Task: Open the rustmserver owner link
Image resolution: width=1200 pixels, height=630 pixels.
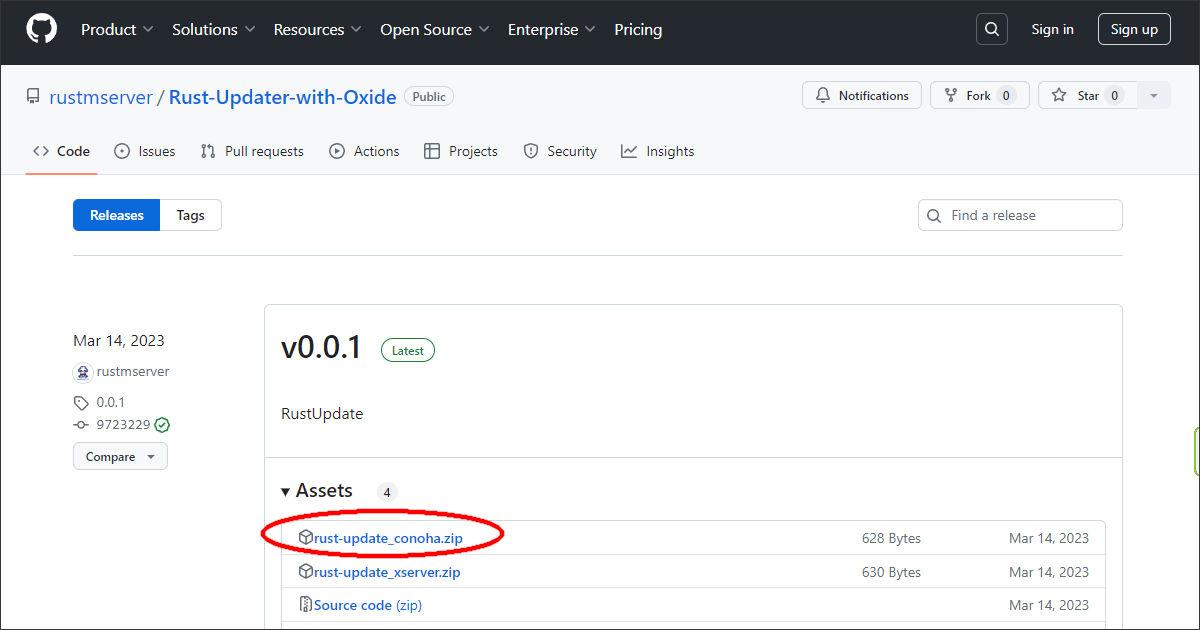Action: [101, 97]
